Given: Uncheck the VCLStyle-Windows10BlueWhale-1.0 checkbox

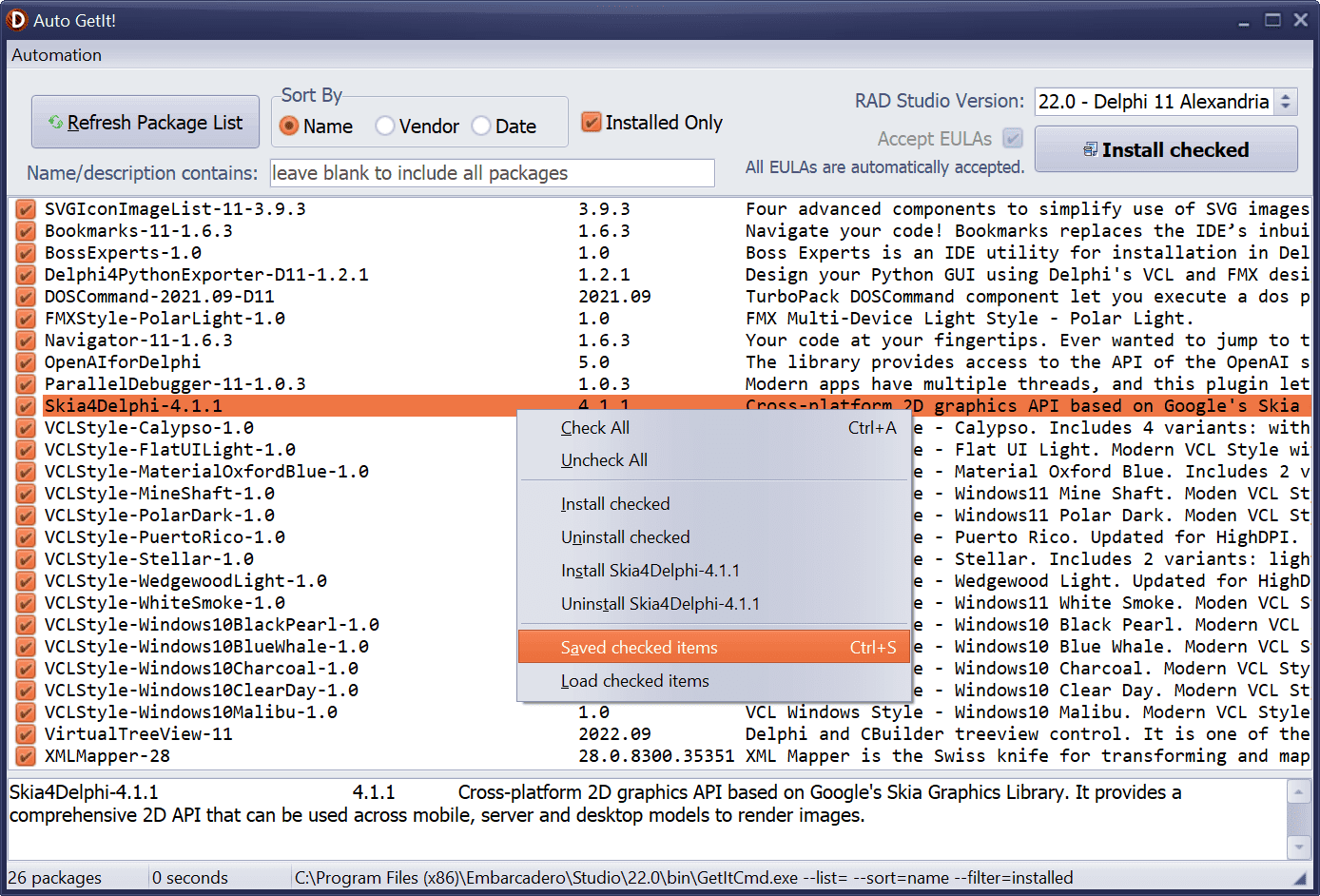Looking at the screenshot, I should point(27,647).
